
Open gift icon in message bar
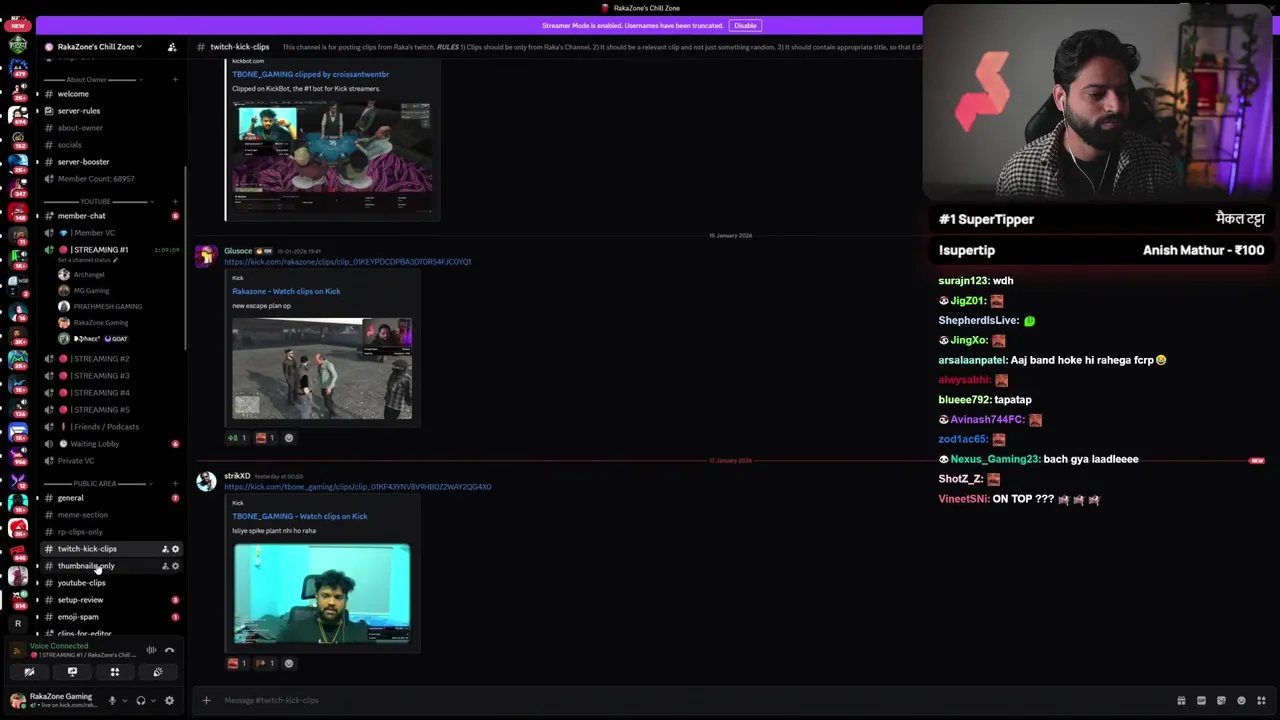[x=1181, y=700]
